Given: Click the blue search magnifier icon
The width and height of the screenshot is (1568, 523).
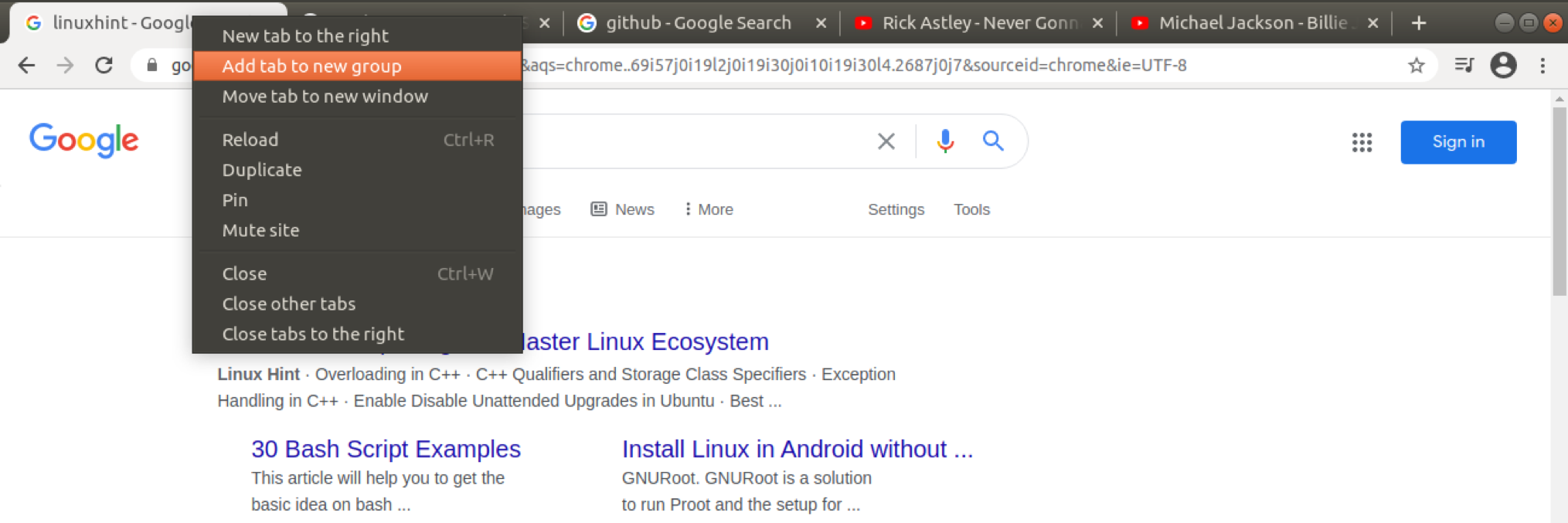Looking at the screenshot, I should [993, 141].
